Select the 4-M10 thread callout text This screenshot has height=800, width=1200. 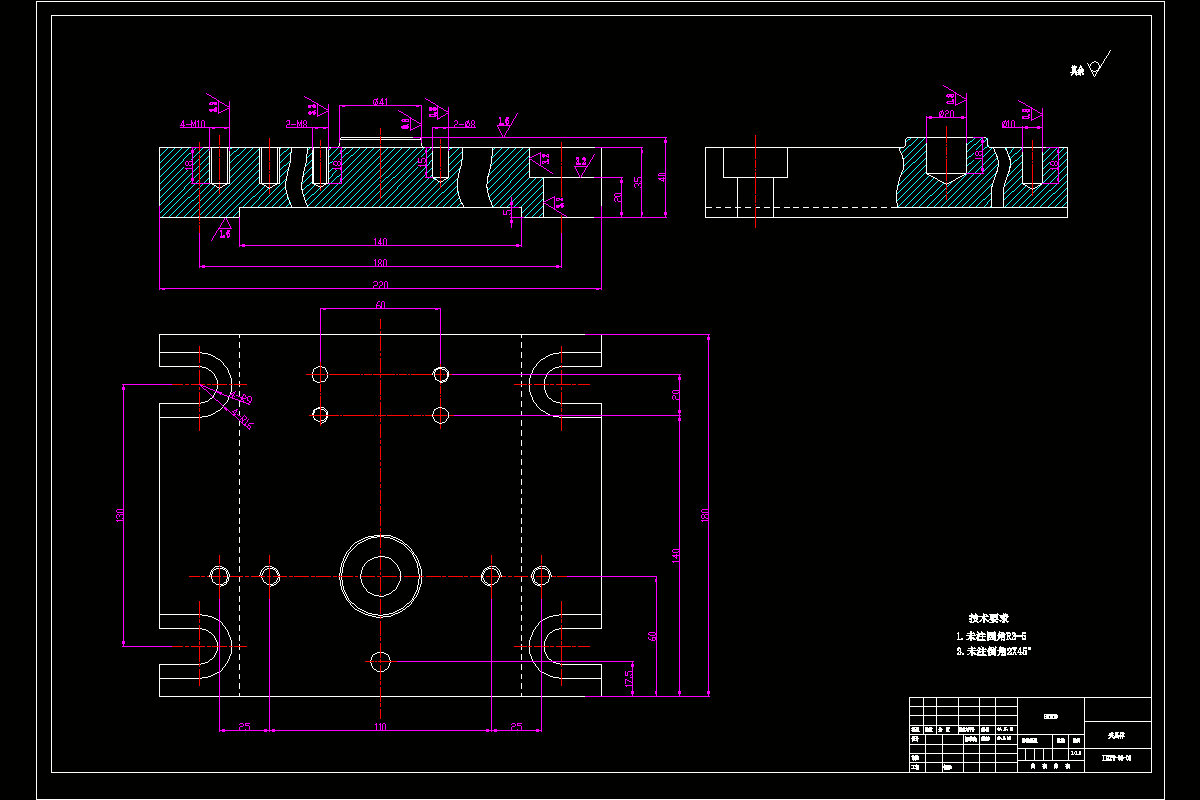coord(192,124)
